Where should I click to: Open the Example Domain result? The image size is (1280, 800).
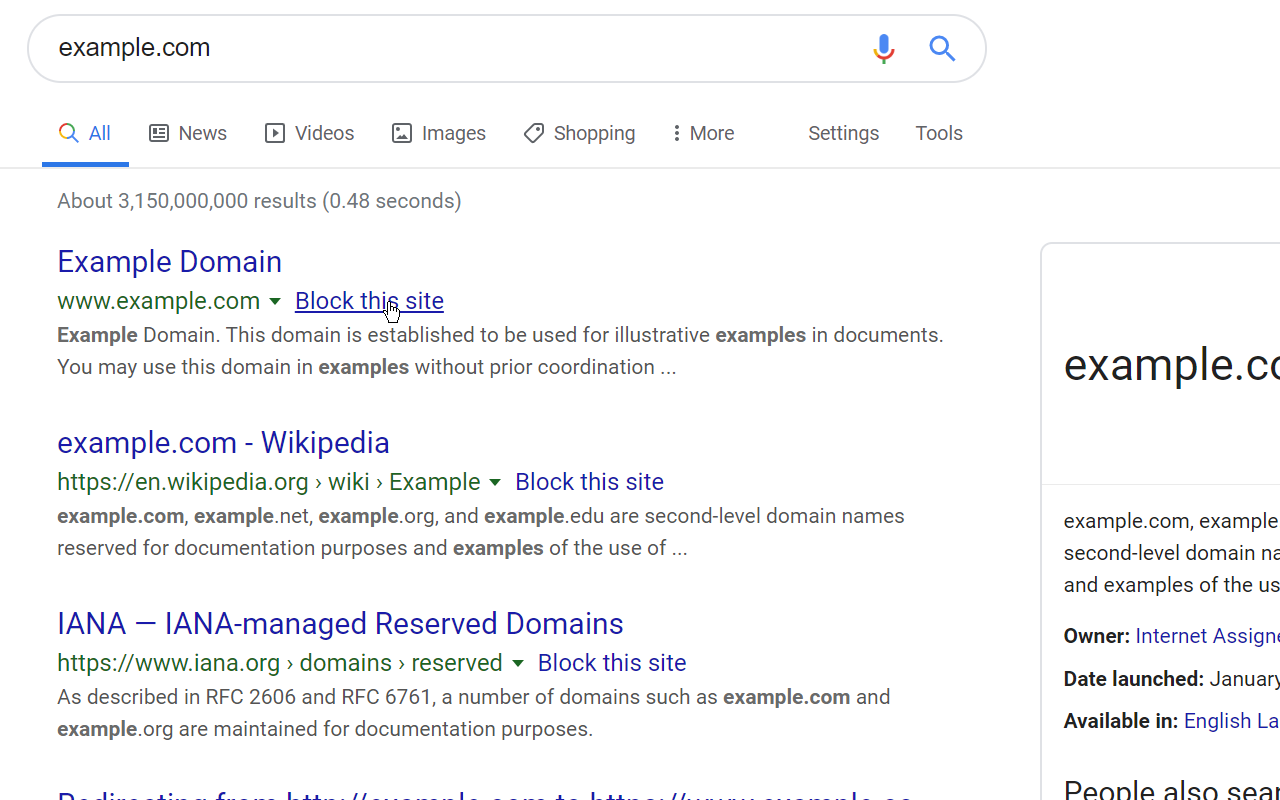click(x=170, y=262)
